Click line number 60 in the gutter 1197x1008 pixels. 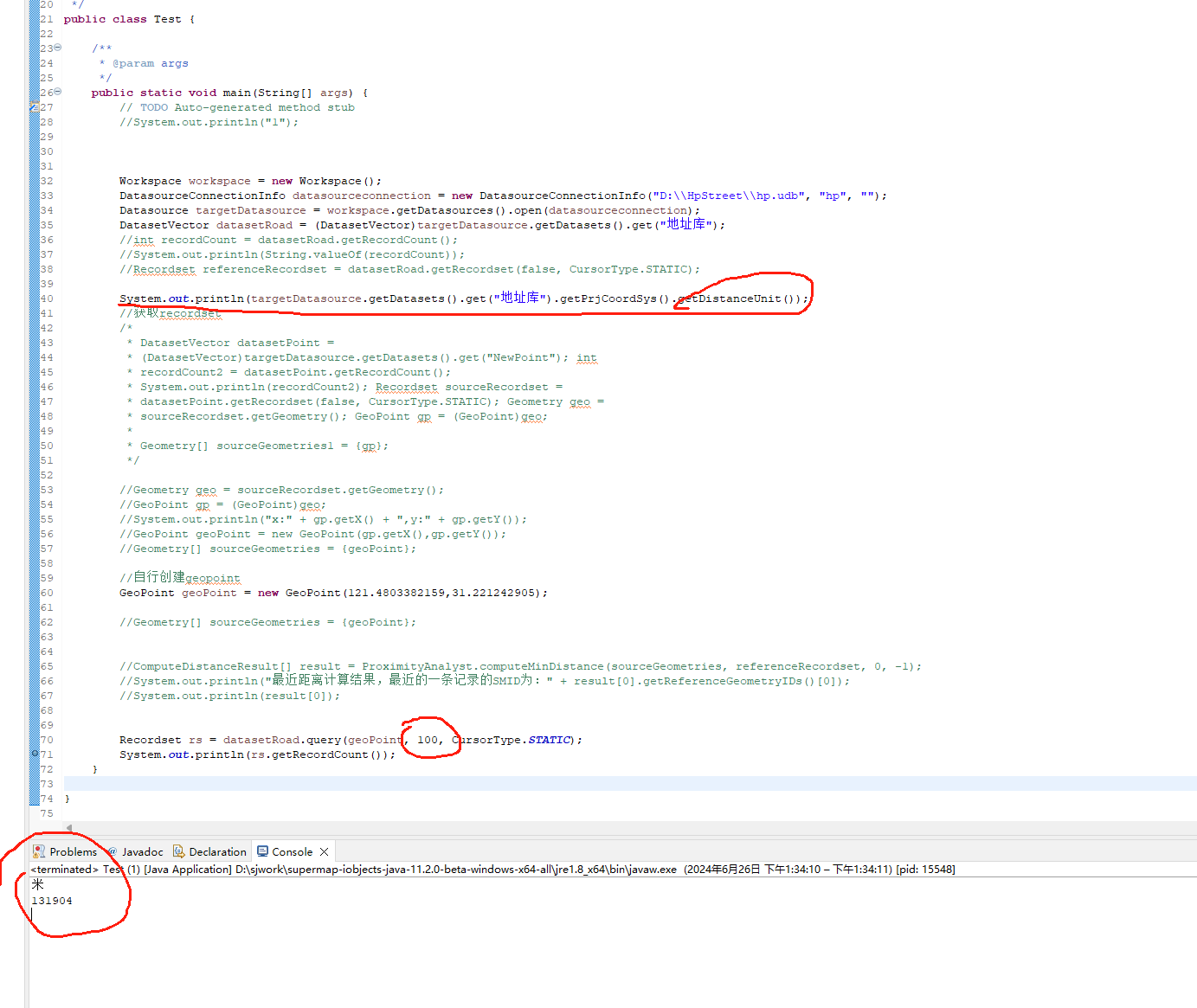tap(47, 593)
